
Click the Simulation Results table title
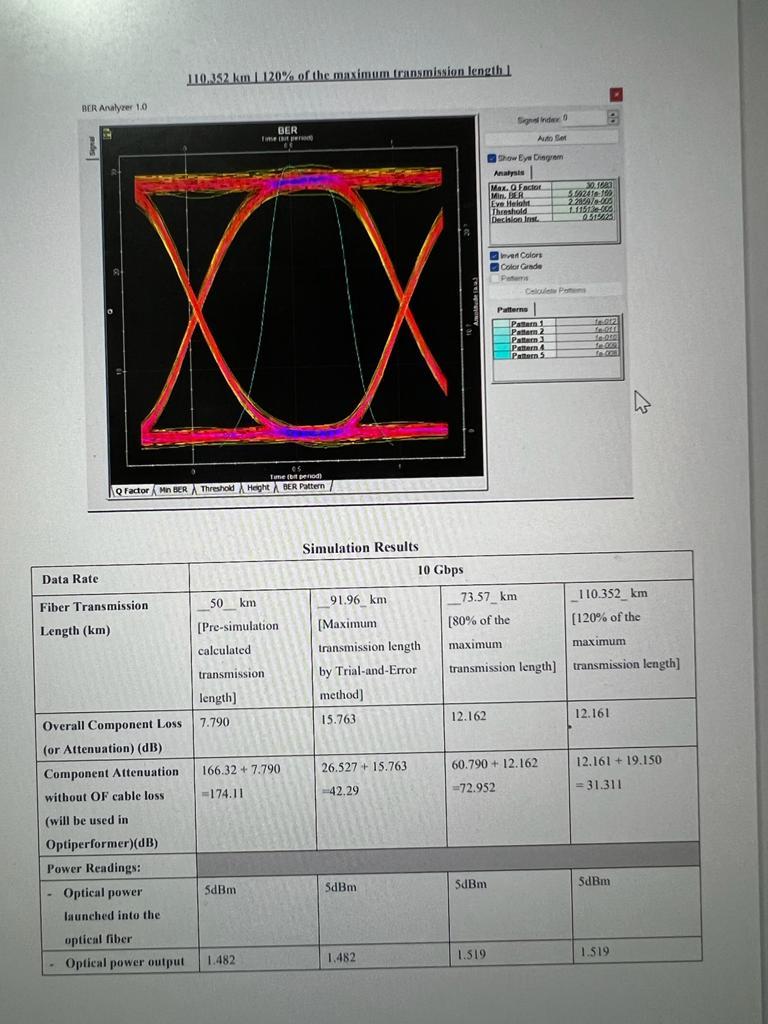360,547
